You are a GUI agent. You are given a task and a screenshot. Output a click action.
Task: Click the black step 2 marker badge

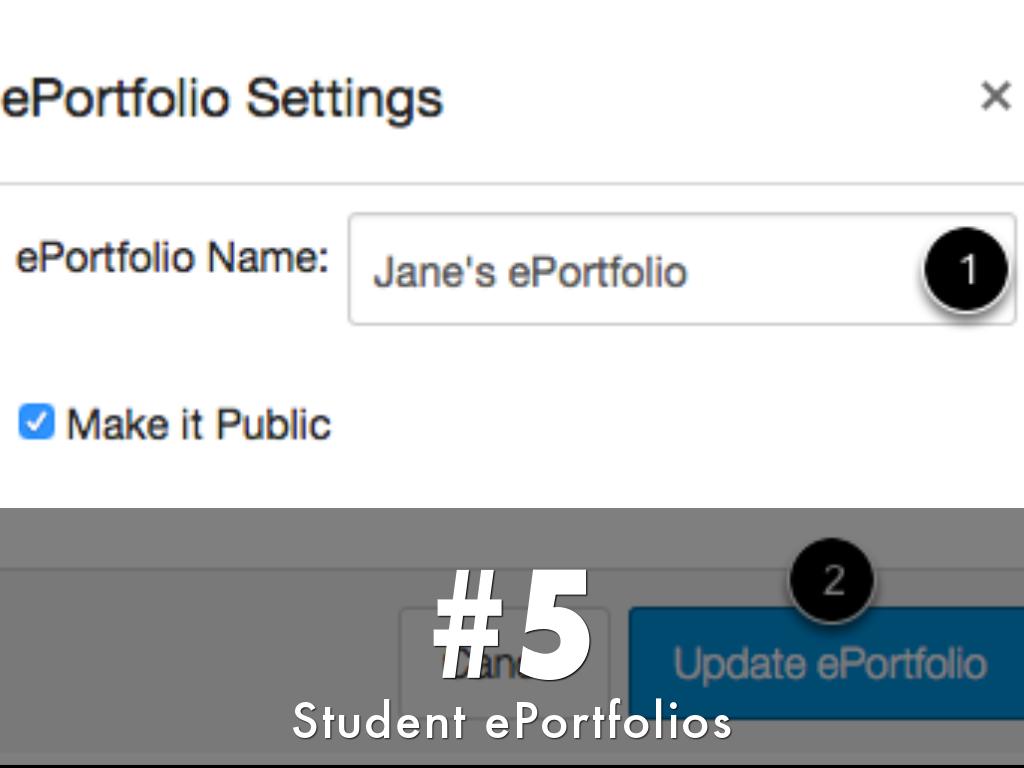click(x=832, y=580)
